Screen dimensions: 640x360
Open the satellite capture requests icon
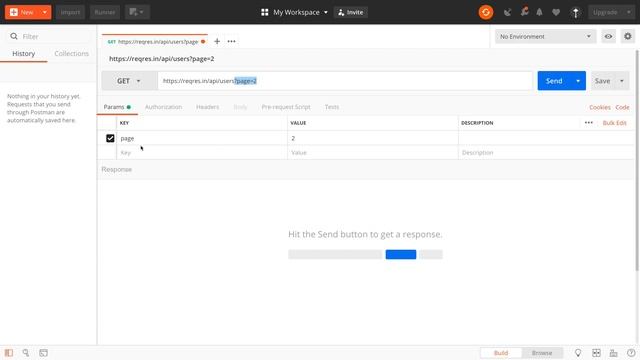coord(507,12)
